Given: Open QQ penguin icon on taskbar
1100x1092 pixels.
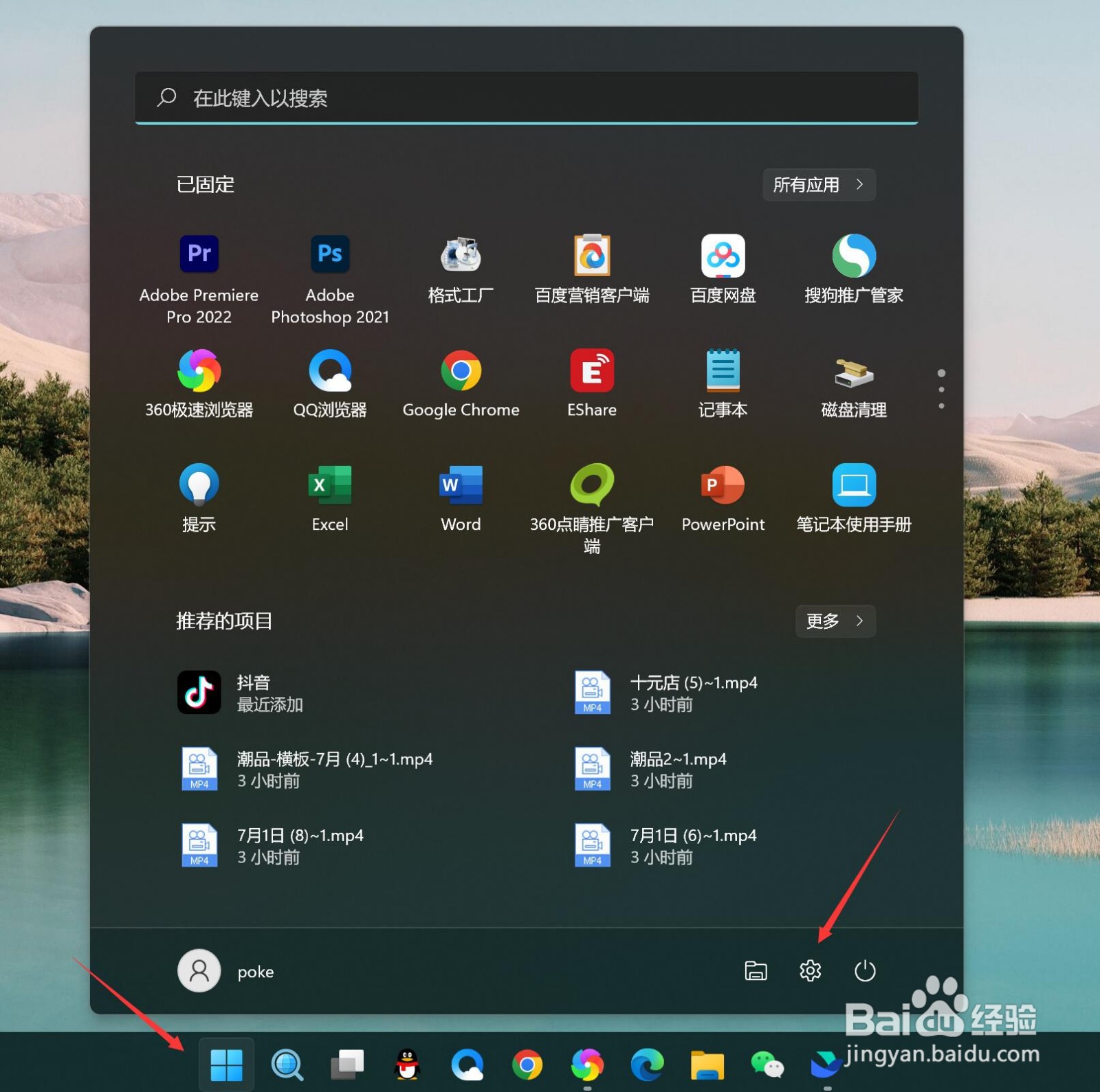Looking at the screenshot, I should tap(407, 1065).
